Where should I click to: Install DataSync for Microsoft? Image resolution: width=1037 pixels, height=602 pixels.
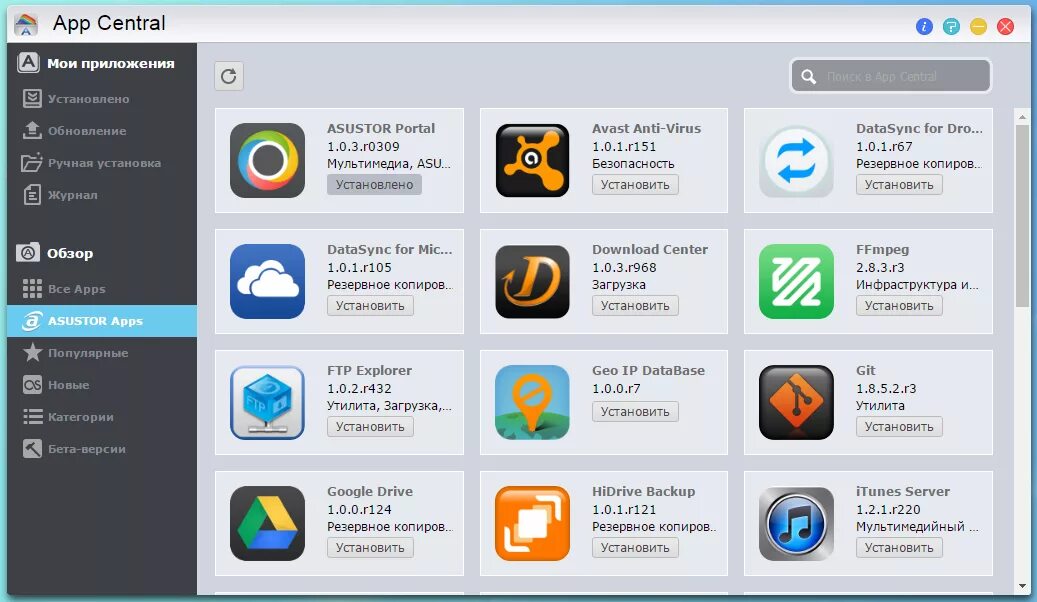pos(370,306)
